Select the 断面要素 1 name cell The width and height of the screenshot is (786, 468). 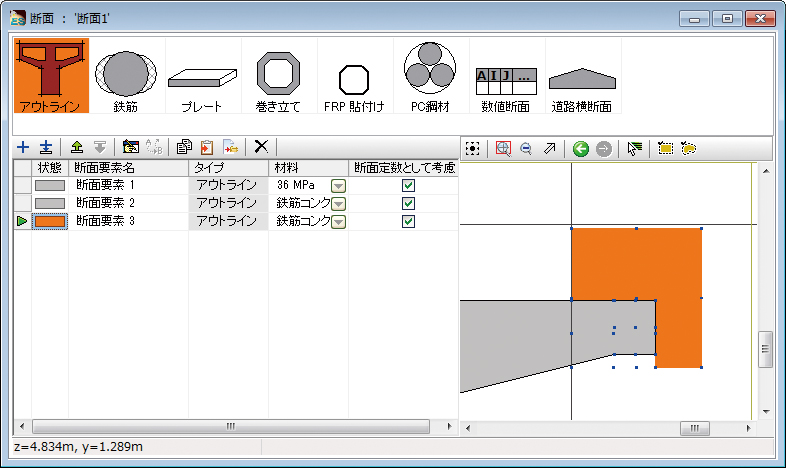[x=128, y=185]
